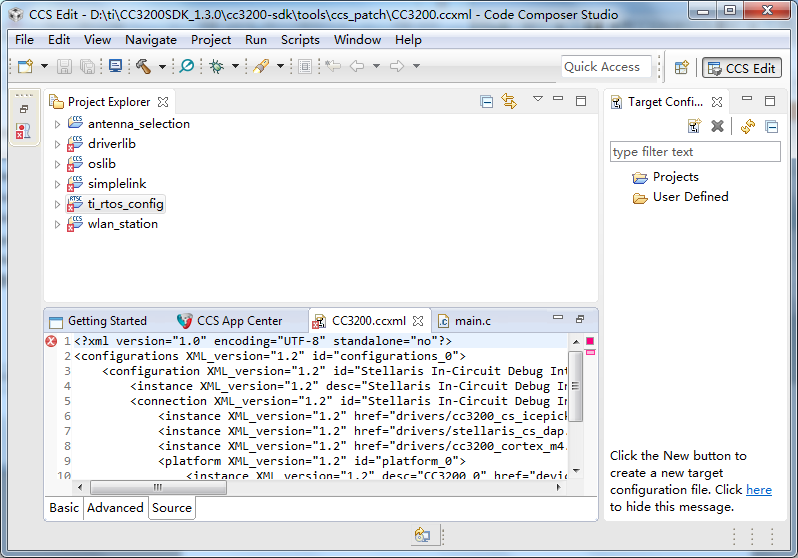Switch to the main.c editor tab
This screenshot has width=798, height=558.
(465, 321)
